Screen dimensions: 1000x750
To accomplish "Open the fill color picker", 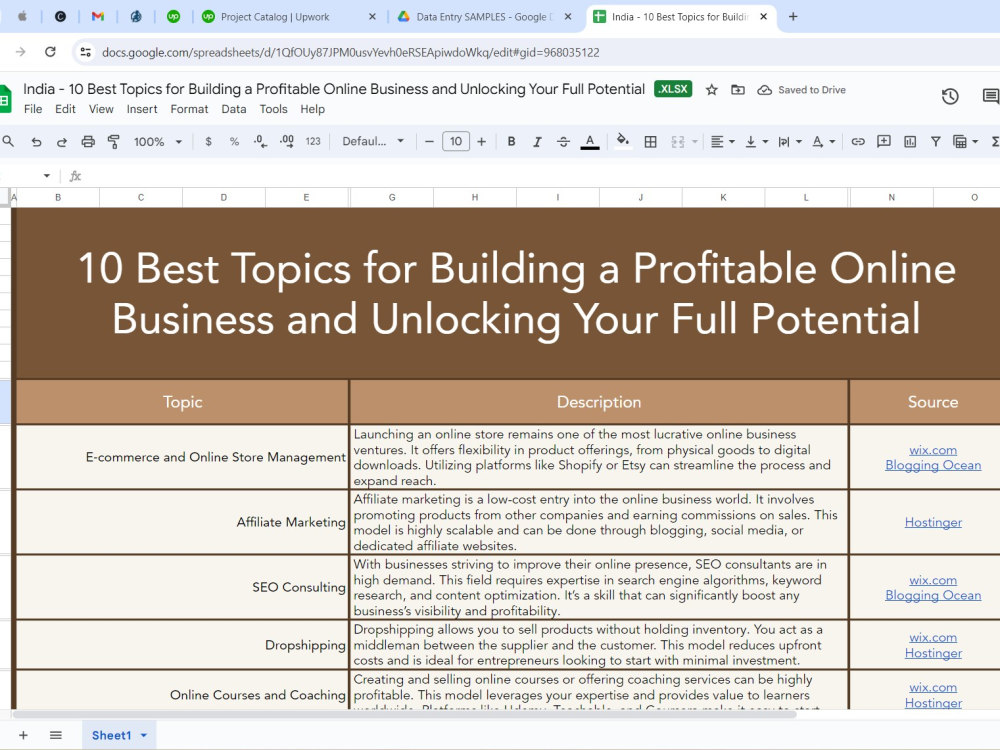I will [x=623, y=140].
